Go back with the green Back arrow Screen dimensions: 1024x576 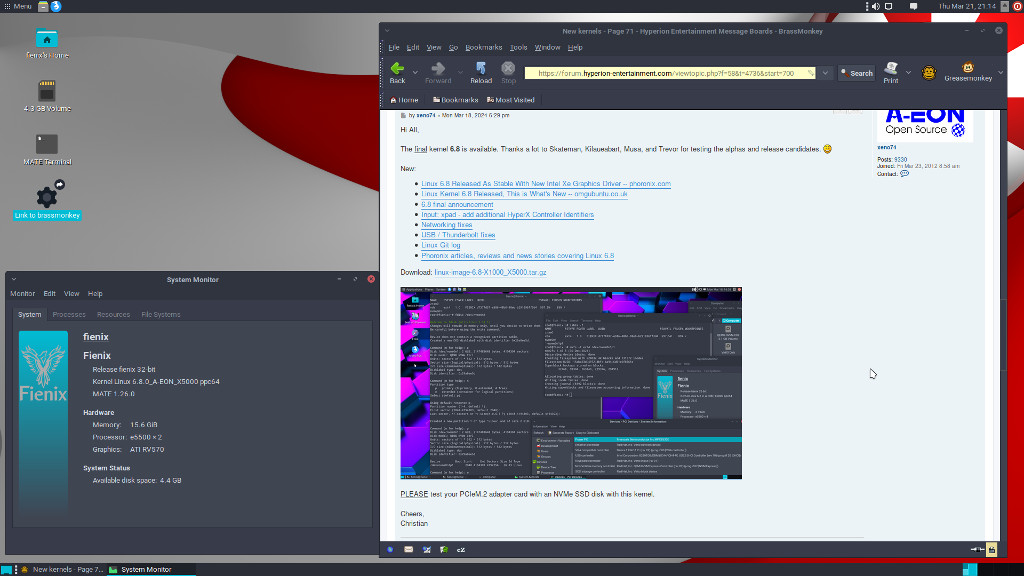pos(397,69)
